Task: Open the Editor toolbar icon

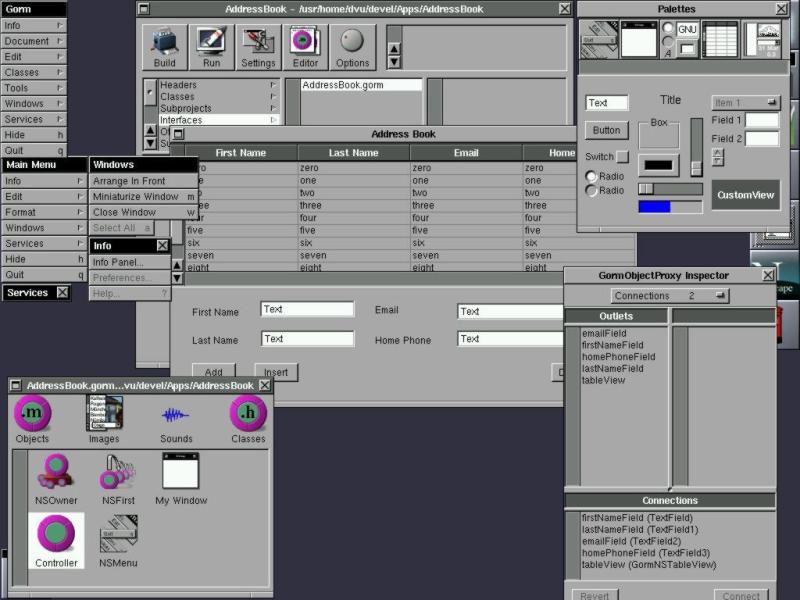Action: [305, 47]
